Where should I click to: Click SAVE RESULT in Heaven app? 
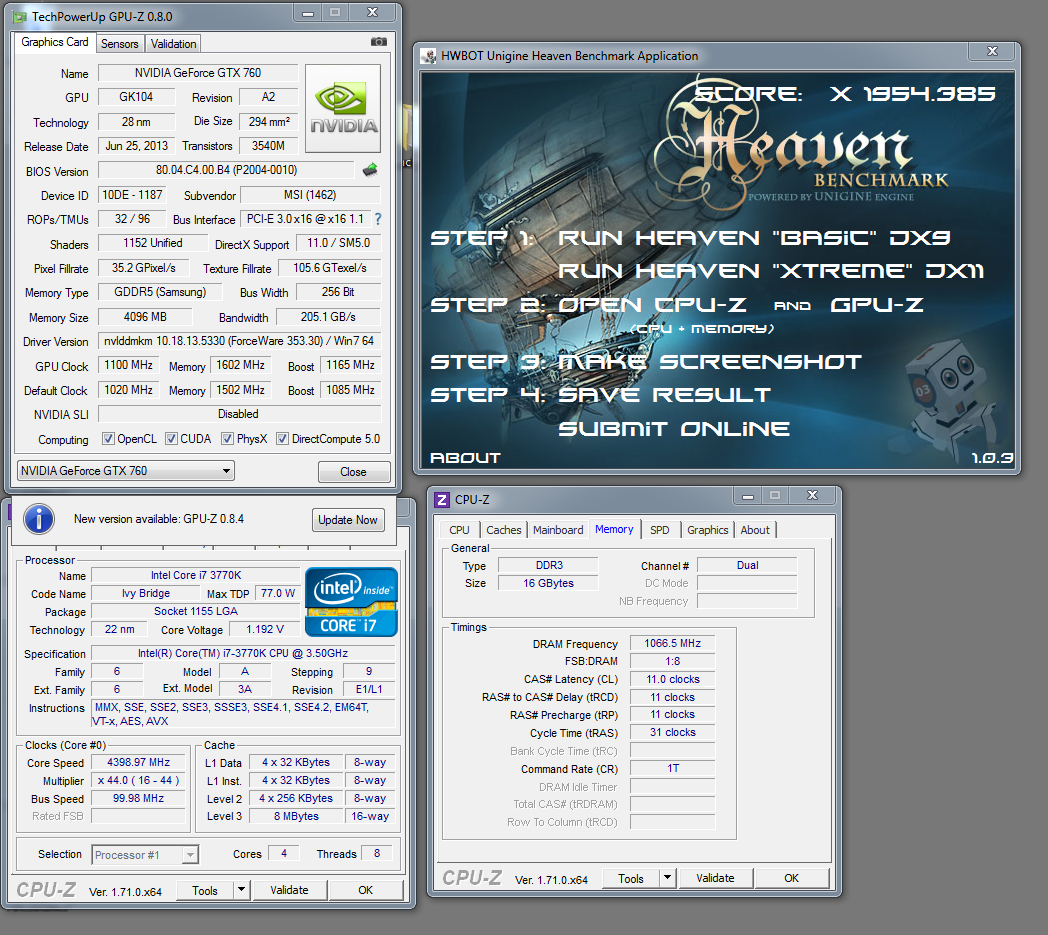(664, 394)
